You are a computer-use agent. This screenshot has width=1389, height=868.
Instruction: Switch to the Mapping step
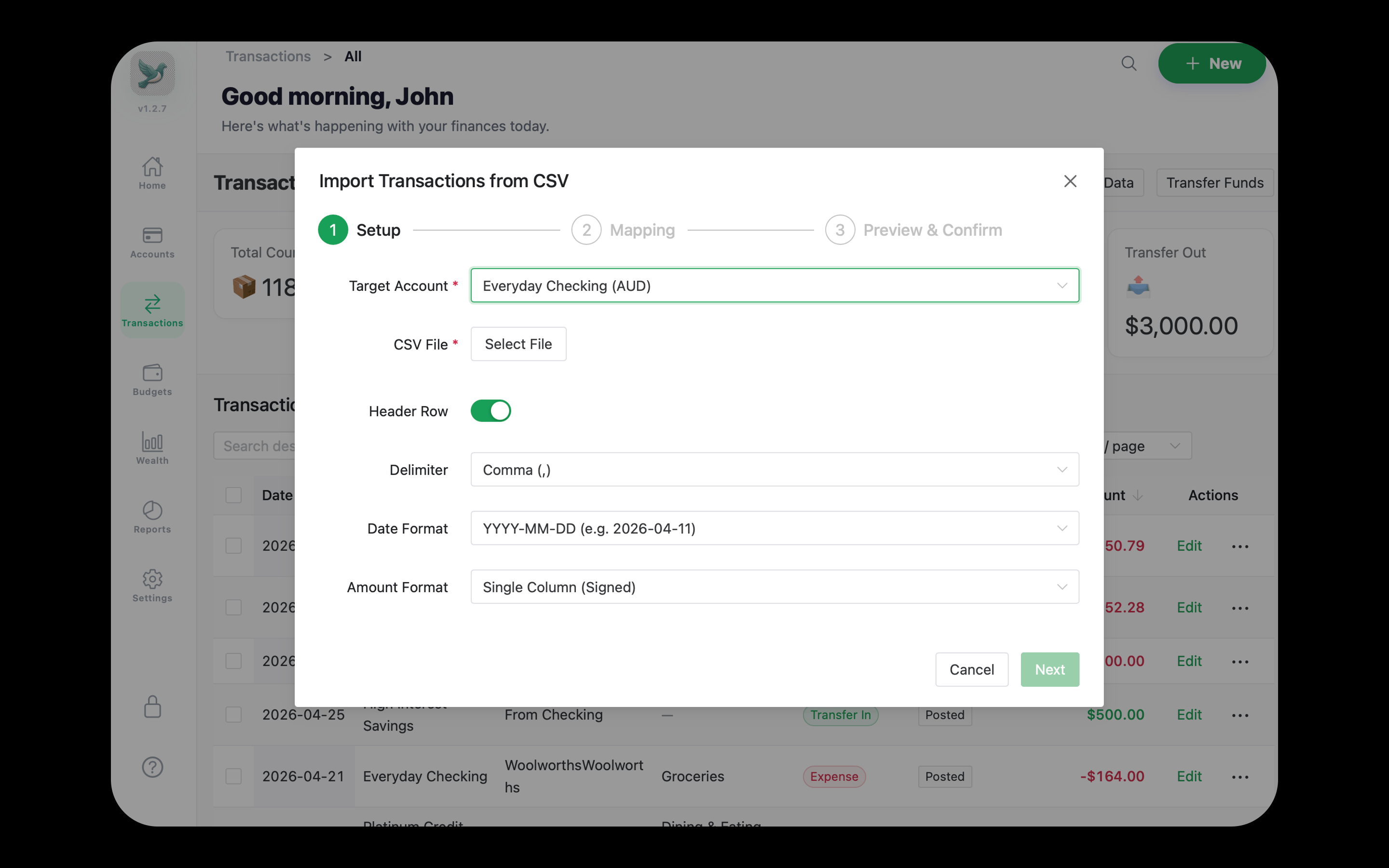[x=586, y=230]
